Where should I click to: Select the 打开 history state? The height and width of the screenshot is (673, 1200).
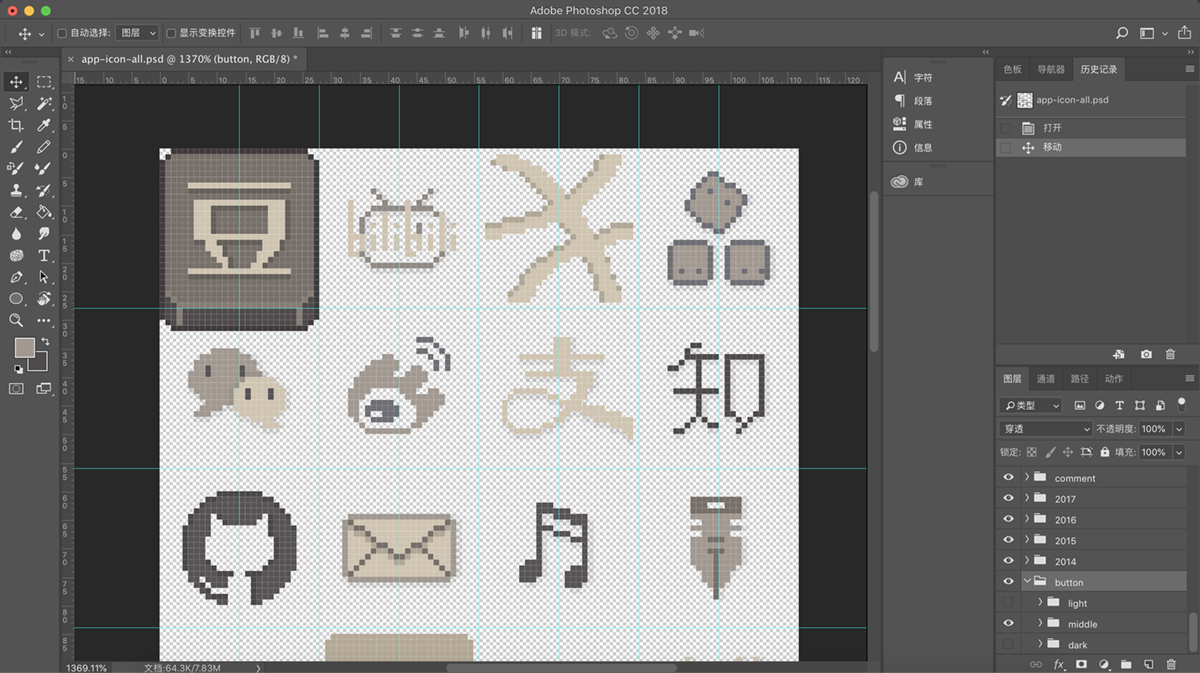(1052, 128)
